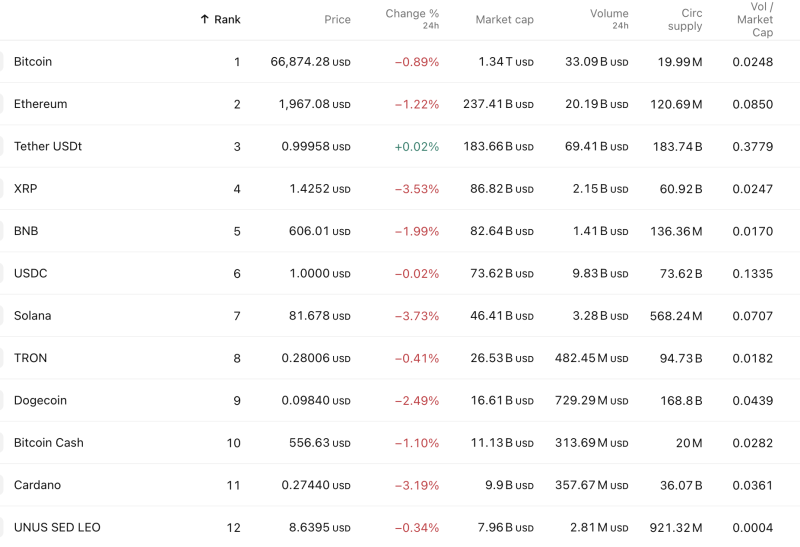Viewport: 800px width, 547px height.
Task: Sort by Volume 24h column header
Action: click(609, 19)
